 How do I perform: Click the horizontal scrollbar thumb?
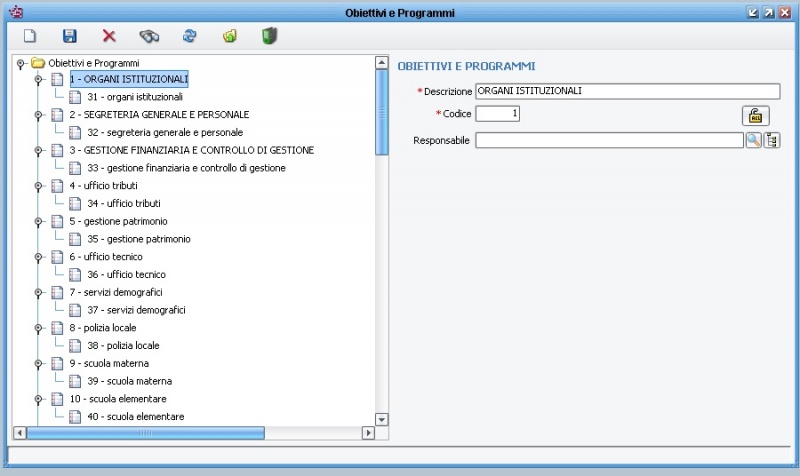145,433
